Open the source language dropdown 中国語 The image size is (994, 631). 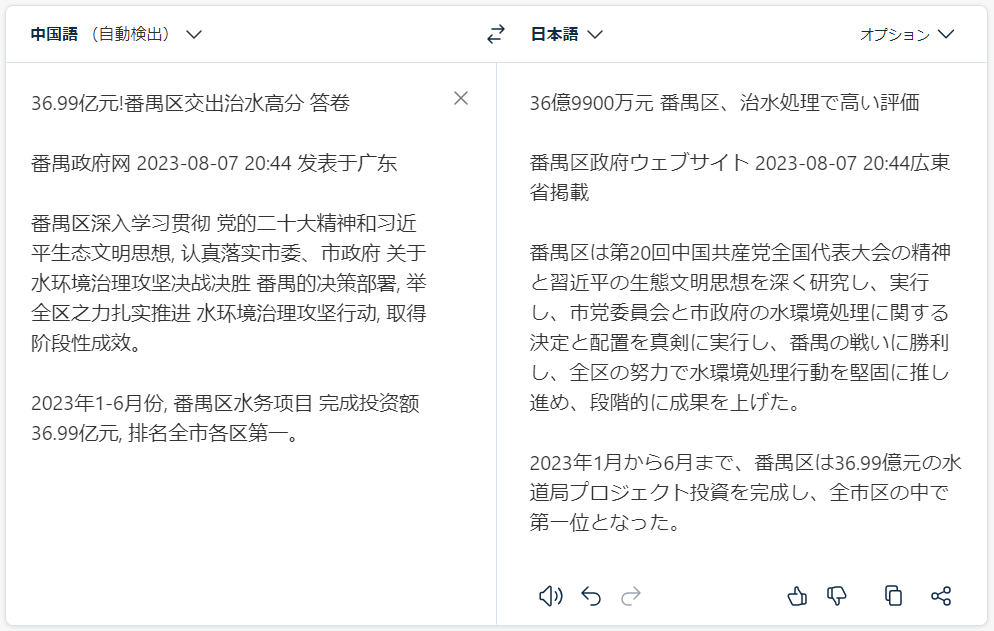coord(116,34)
